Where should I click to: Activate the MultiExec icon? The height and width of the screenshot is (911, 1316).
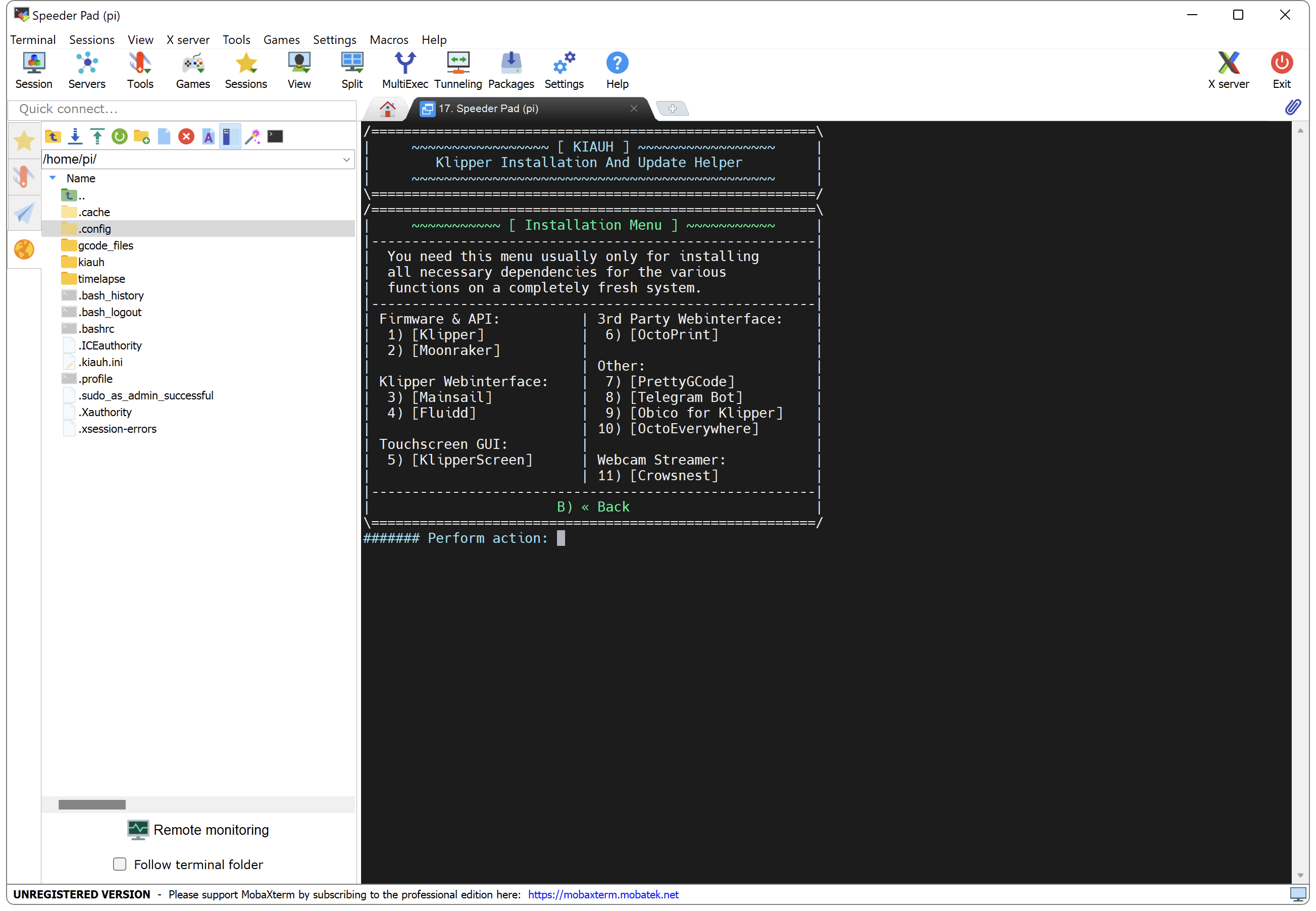pos(405,71)
